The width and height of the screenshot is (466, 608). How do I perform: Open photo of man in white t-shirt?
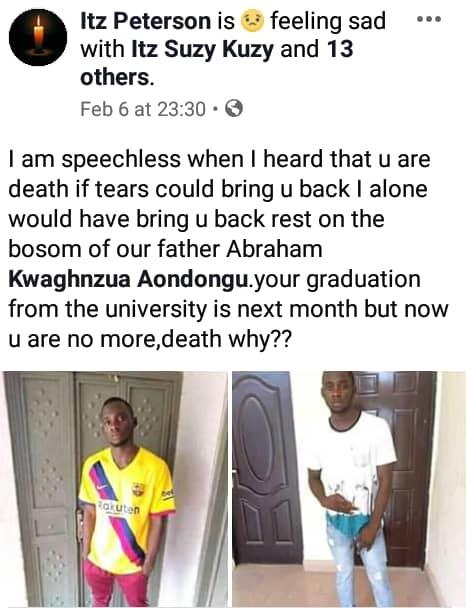point(349,489)
